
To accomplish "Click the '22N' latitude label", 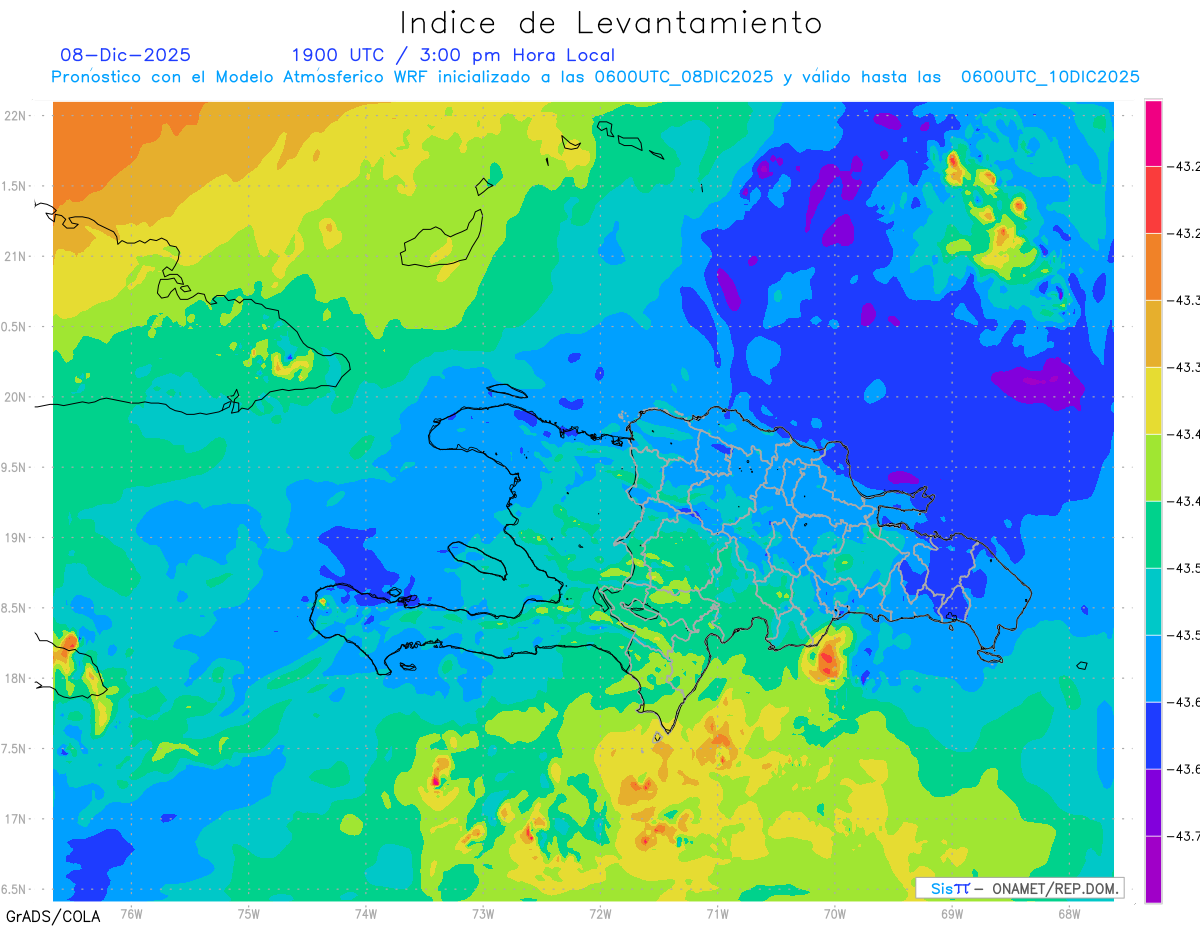I will [x=15, y=116].
